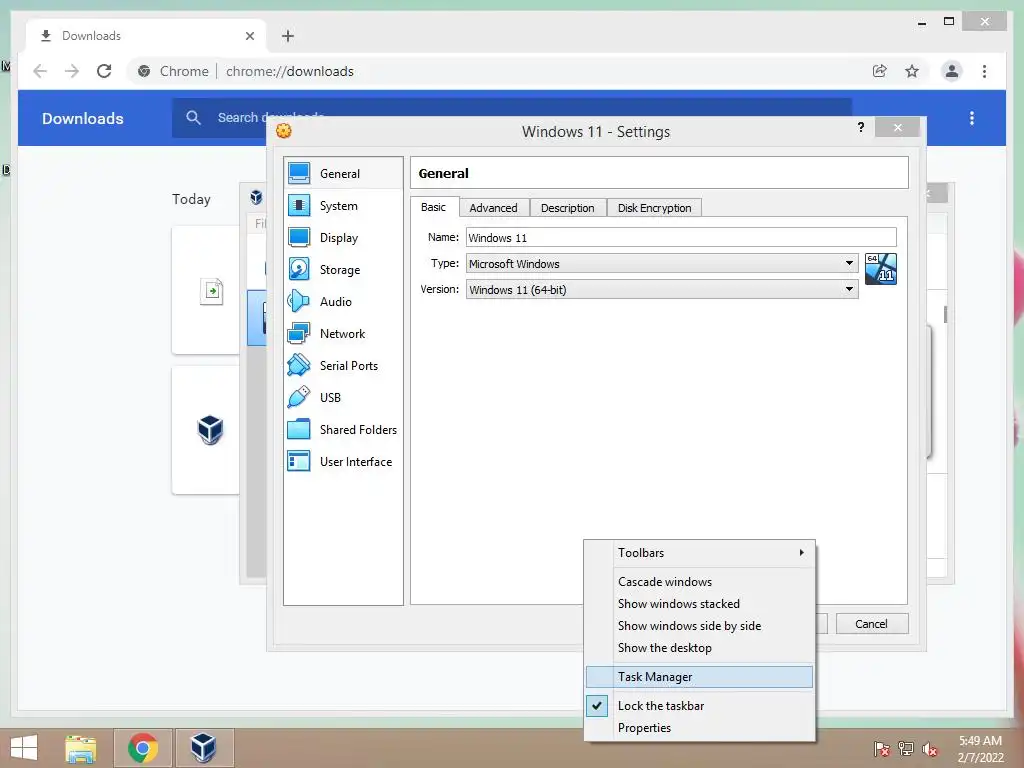Close the Downloads tab

click(249, 36)
